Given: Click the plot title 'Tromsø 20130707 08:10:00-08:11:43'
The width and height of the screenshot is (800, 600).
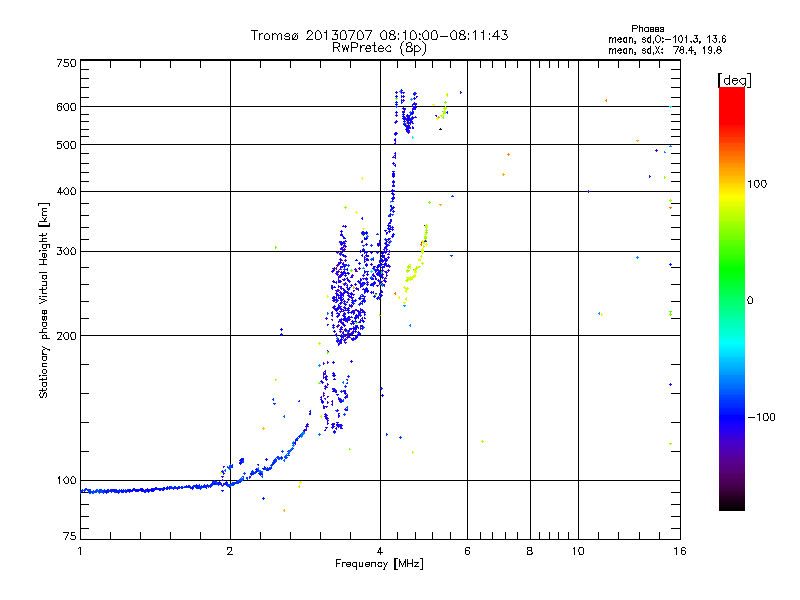Looking at the screenshot, I should [x=379, y=35].
